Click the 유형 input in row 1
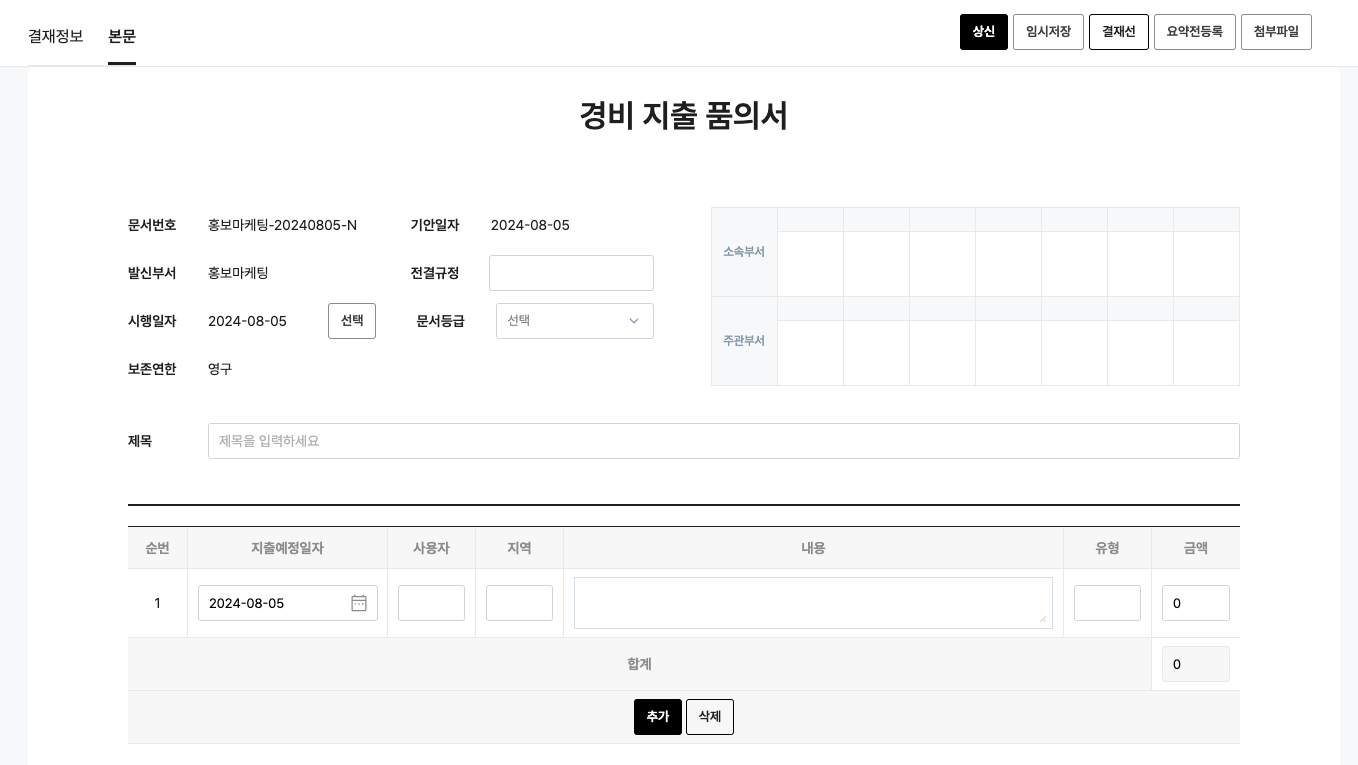 pos(1107,603)
